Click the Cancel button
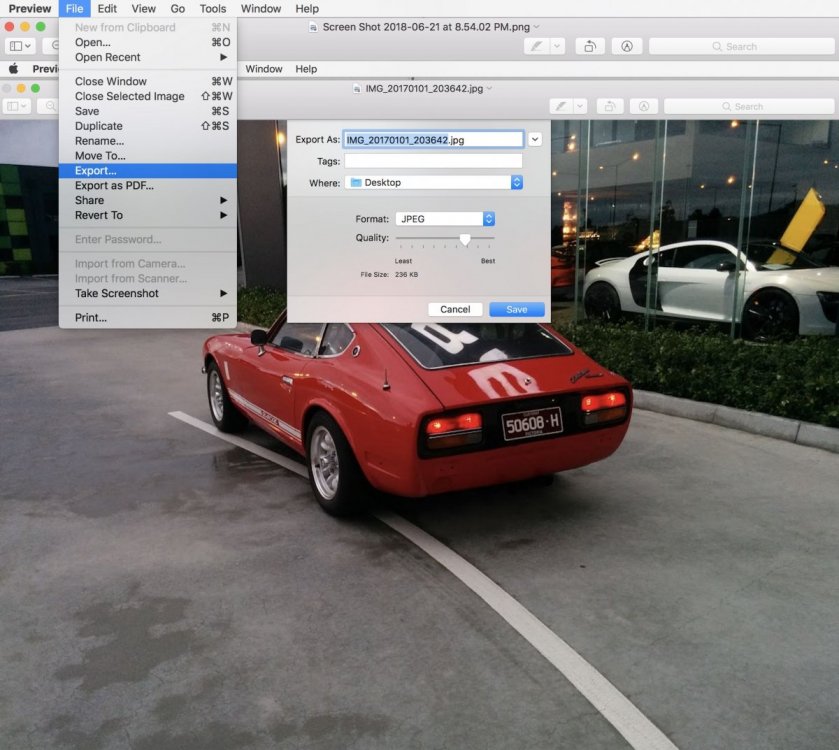Screen dimensions: 839x750 coord(455,309)
